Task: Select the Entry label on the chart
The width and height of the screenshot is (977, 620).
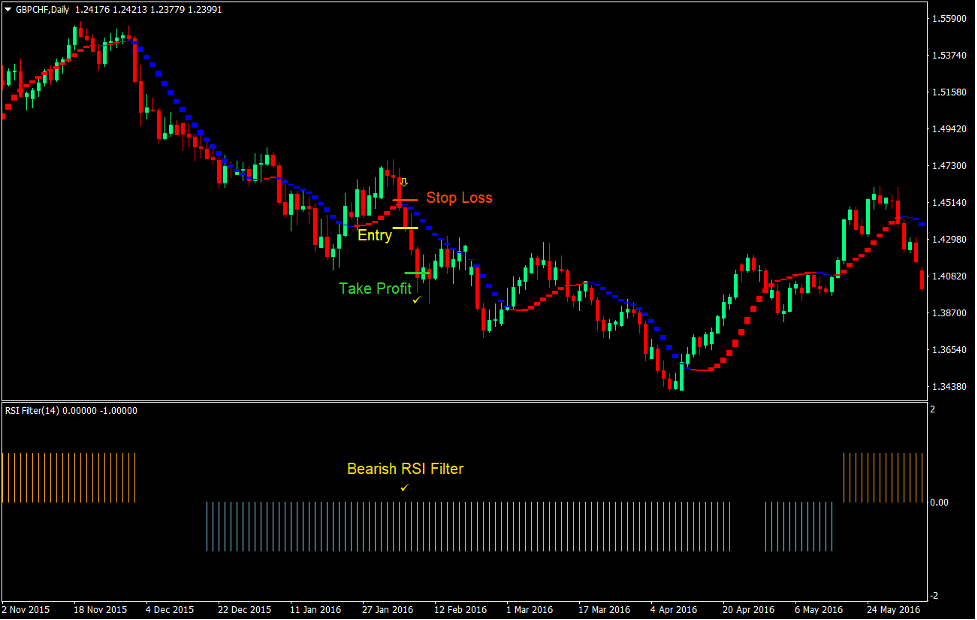Action: pos(375,236)
